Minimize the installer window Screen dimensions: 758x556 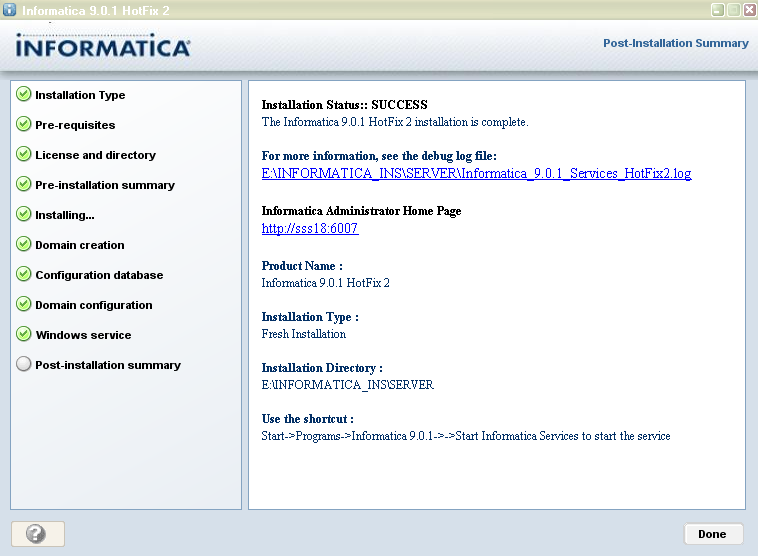coord(717,10)
